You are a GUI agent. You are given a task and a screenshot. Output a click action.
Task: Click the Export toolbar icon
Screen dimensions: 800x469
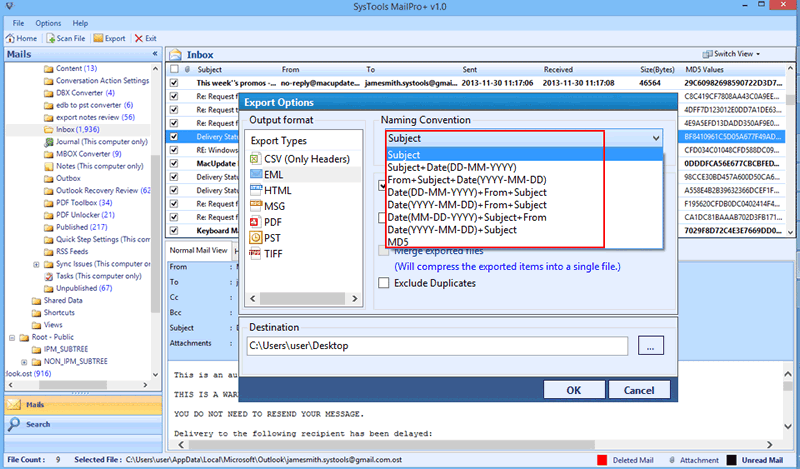(x=98, y=38)
